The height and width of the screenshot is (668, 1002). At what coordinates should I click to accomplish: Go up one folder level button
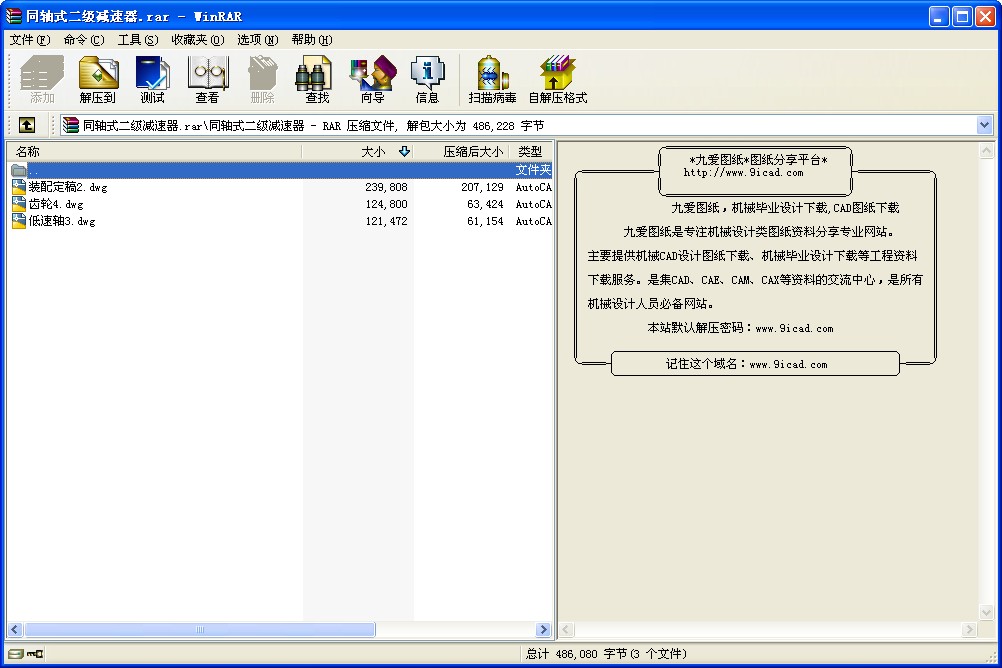click(27, 125)
